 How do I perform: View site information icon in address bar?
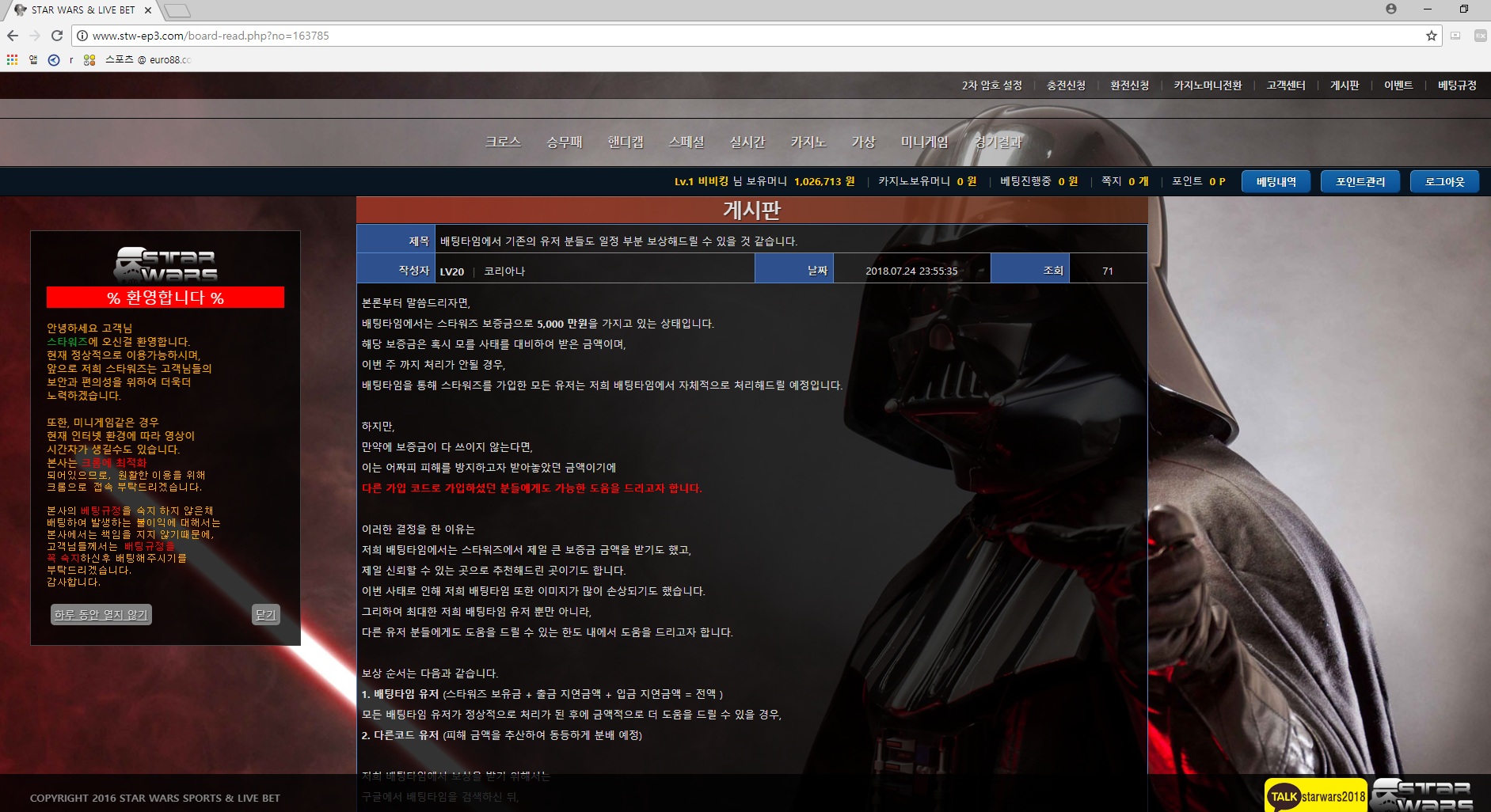[x=82, y=36]
